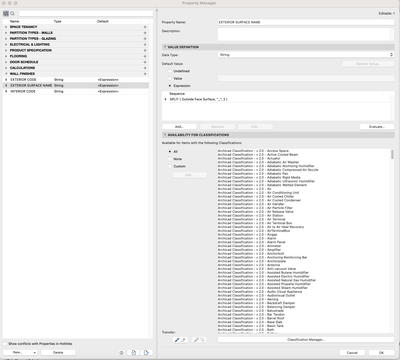The image size is (400, 360).
Task: Click the Name column header
Action: coord(15,21)
